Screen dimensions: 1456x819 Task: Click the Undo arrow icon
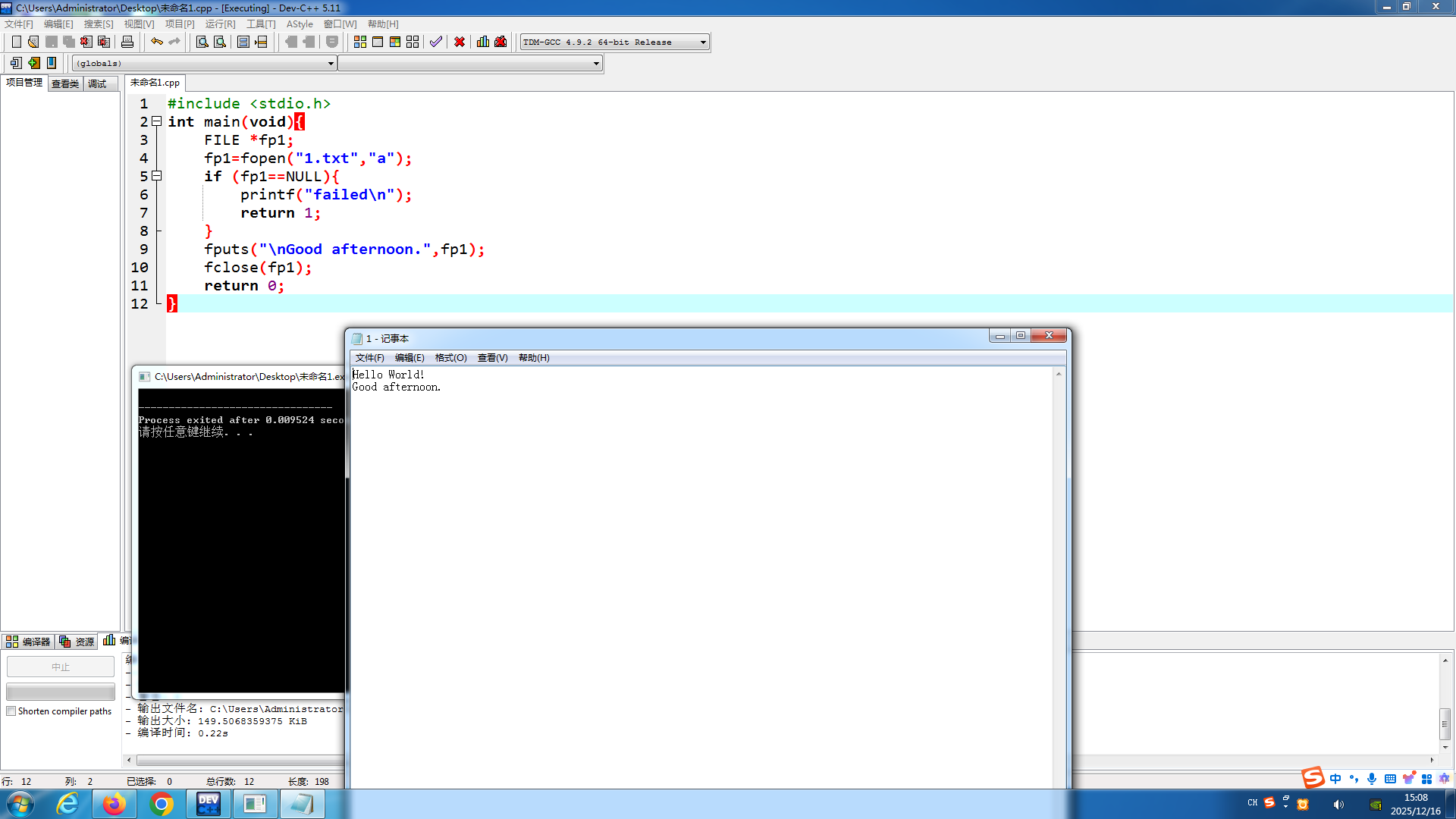156,42
